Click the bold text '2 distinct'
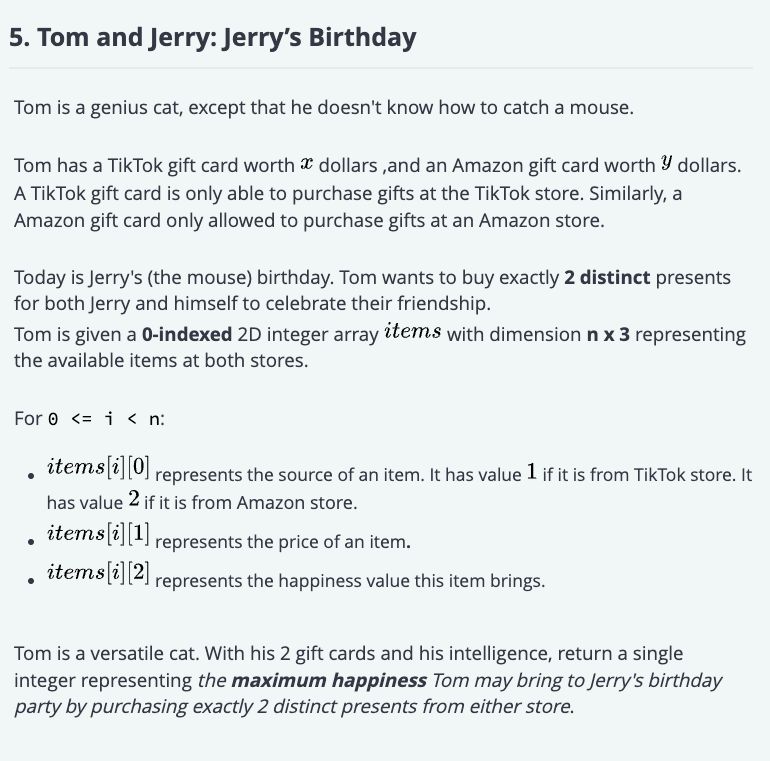Screen dimensions: 770x761 607,277
